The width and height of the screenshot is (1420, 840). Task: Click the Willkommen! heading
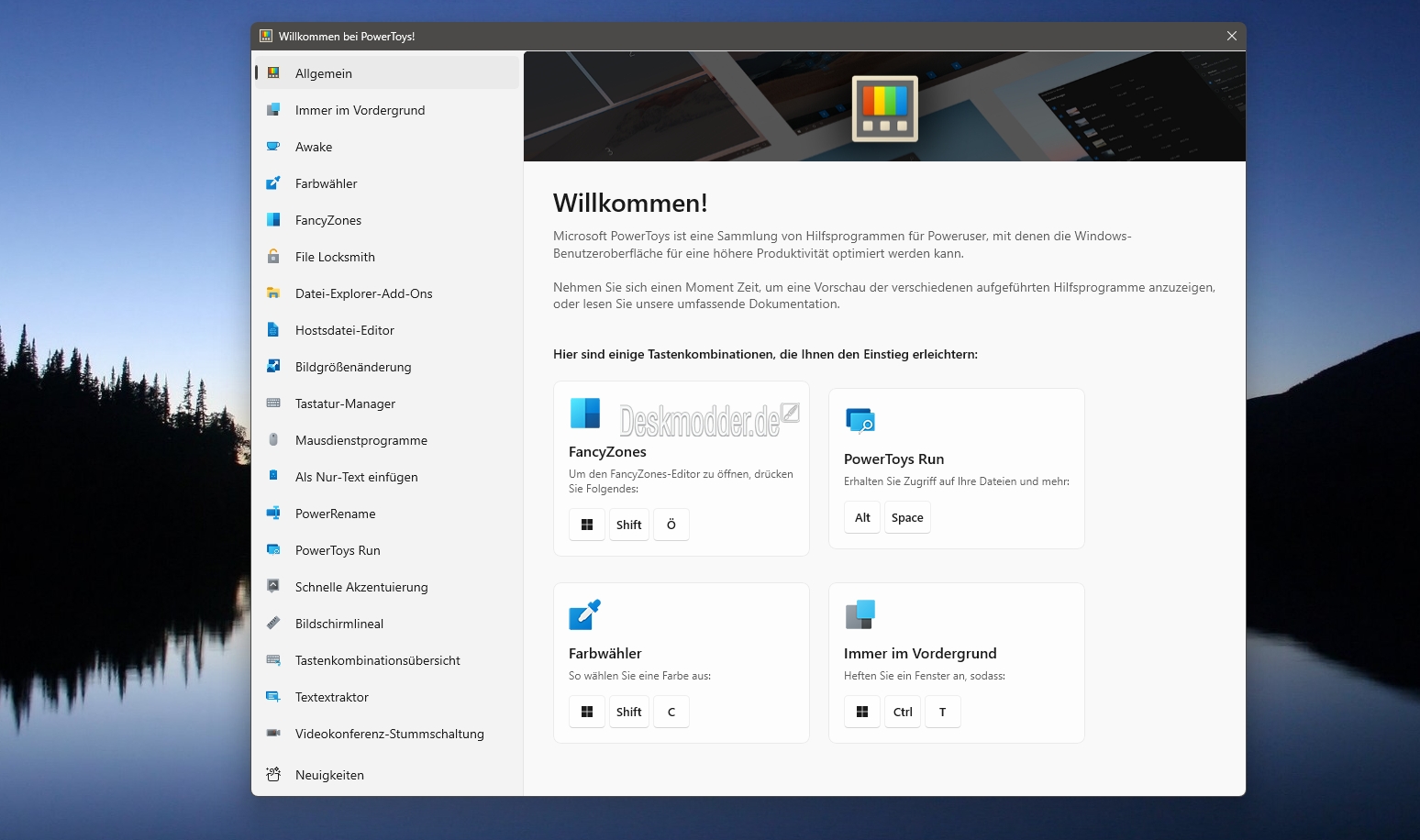[630, 203]
